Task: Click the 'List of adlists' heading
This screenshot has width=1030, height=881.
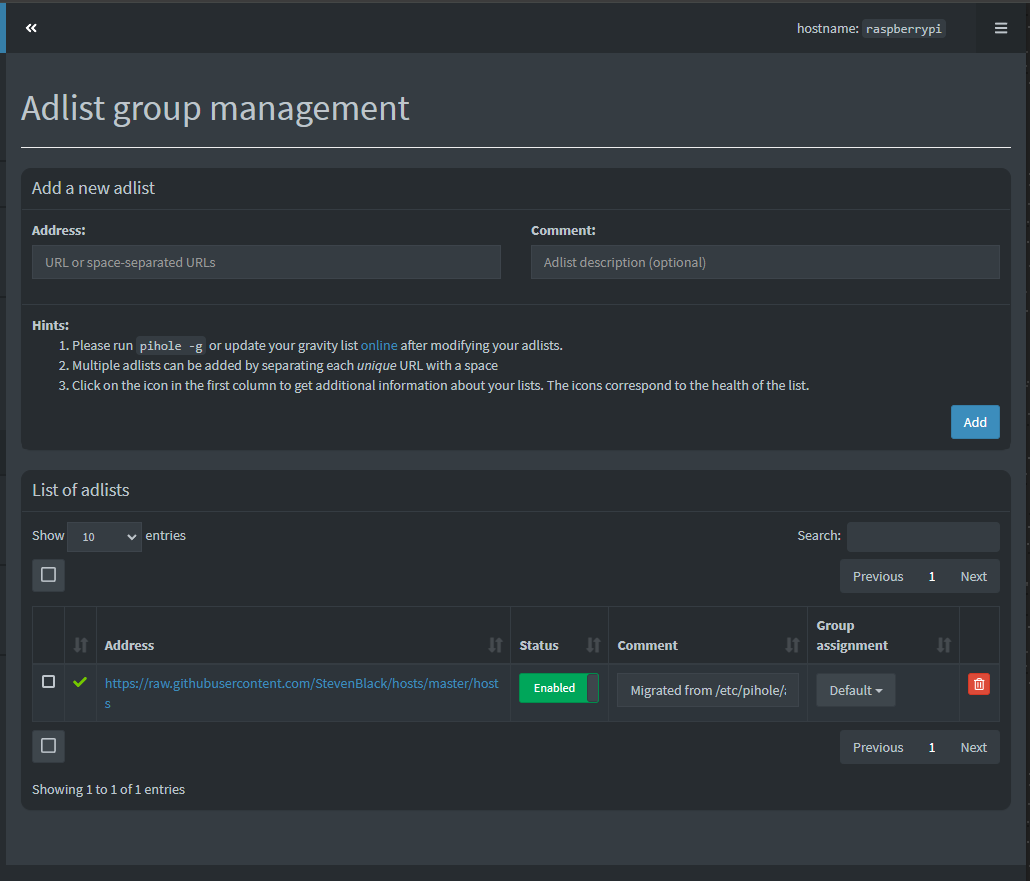Action: [81, 490]
